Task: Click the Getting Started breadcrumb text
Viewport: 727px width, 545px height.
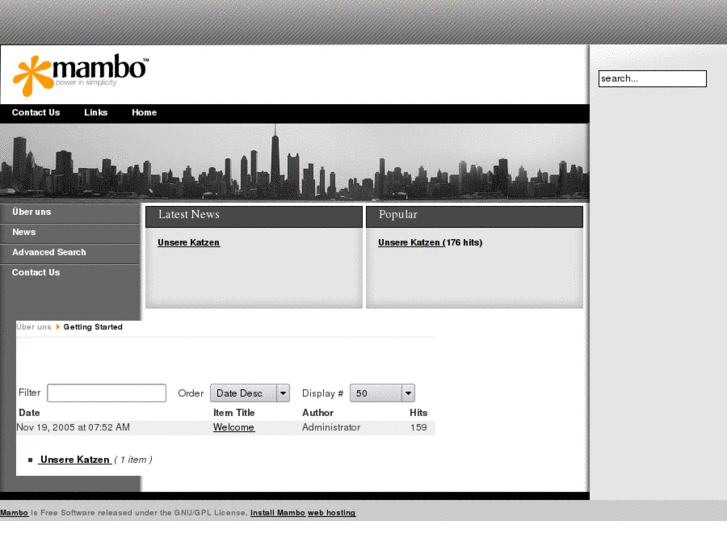Action: point(93,327)
